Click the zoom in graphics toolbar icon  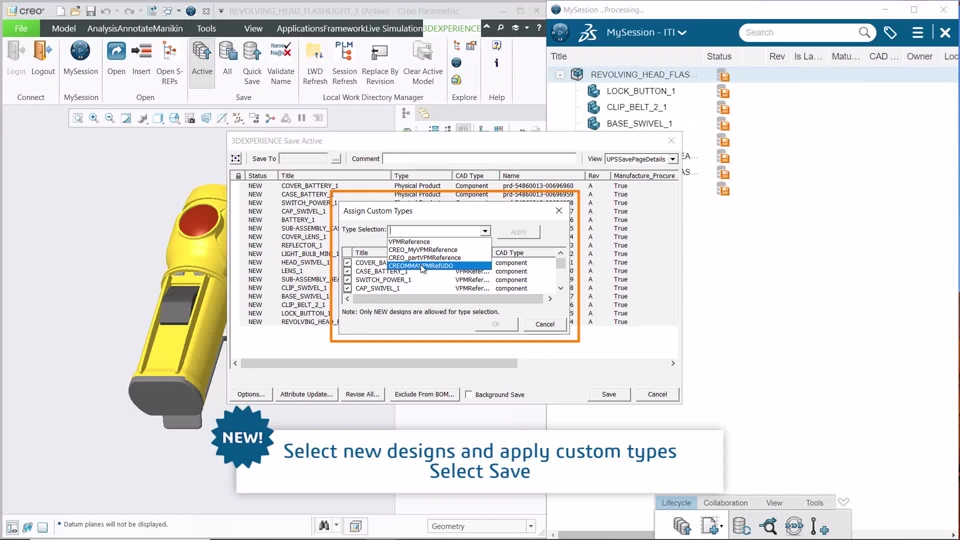pyautogui.click(x=94, y=118)
